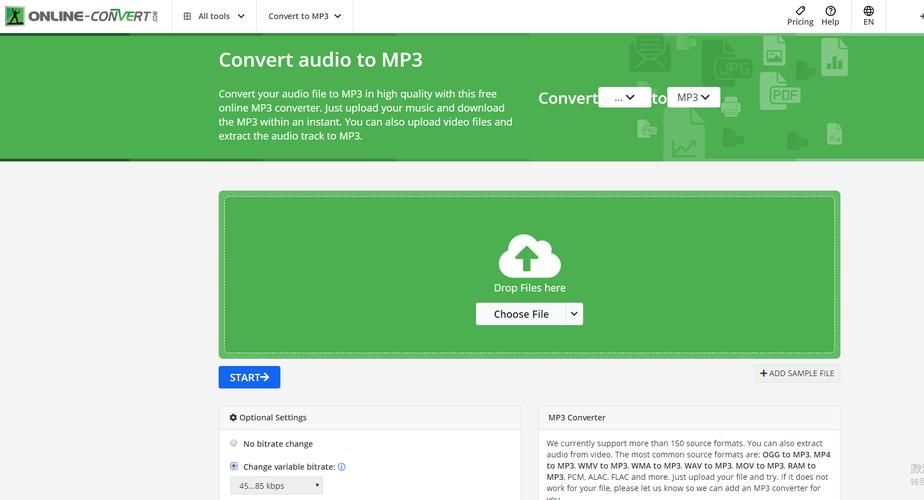Select the Change variable bitrate option

[x=234, y=466]
